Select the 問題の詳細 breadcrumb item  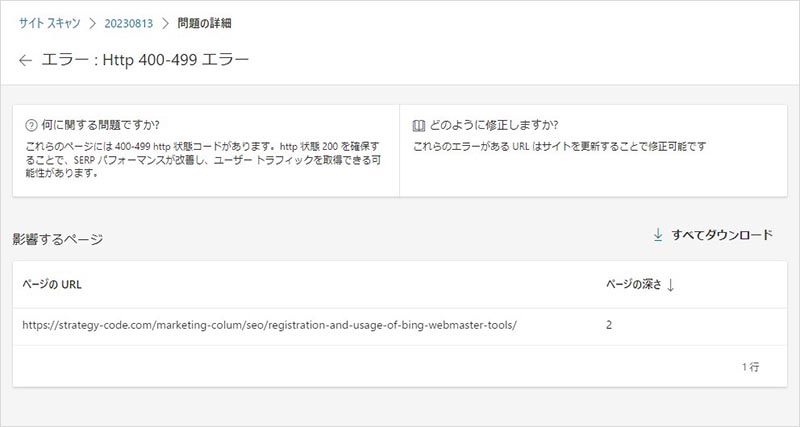[205, 22]
